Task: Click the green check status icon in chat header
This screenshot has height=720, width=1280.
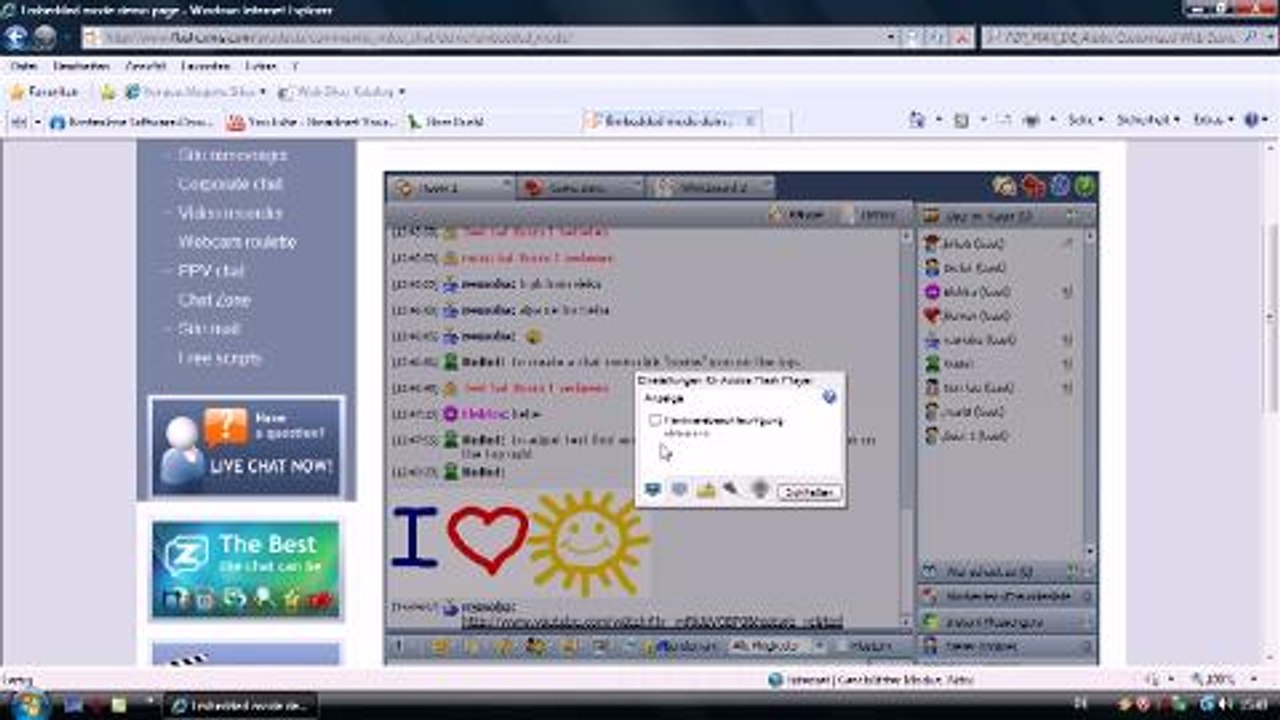Action: (x=1085, y=186)
